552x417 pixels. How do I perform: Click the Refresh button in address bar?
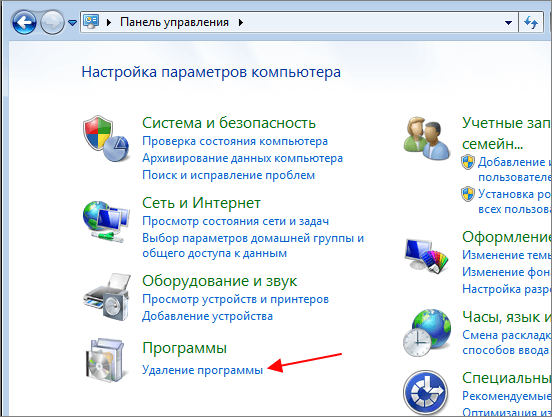coord(531,23)
